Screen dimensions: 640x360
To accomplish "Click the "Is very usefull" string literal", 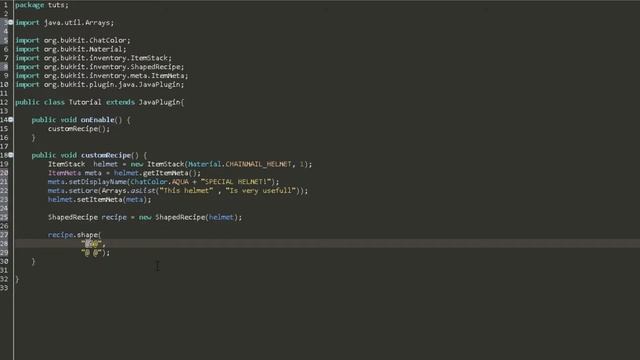I will pos(260,191).
